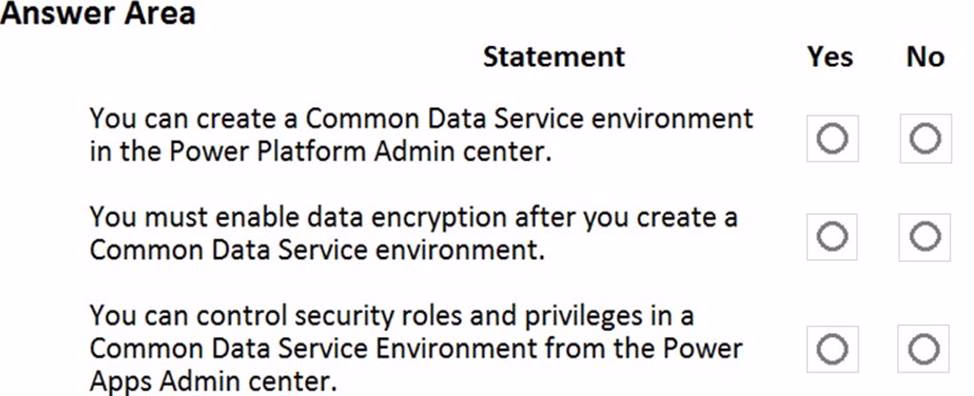Click the statement about creating a Common Data Service environment
This screenshot has width=974, height=396.
tap(421, 135)
